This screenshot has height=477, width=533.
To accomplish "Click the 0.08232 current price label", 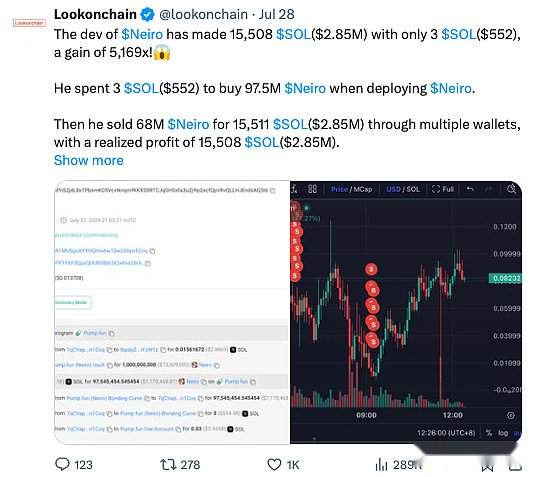I will 506,278.
